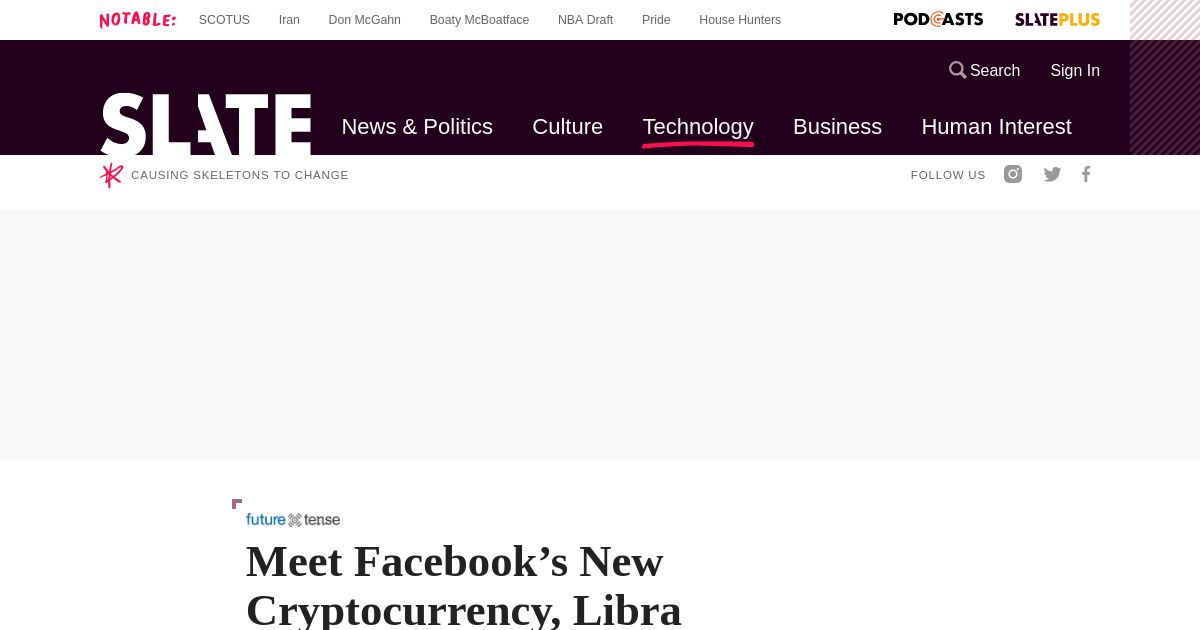Open the Podcasts logo link
Viewport: 1200px width, 630px height.
pyautogui.click(x=938, y=19)
